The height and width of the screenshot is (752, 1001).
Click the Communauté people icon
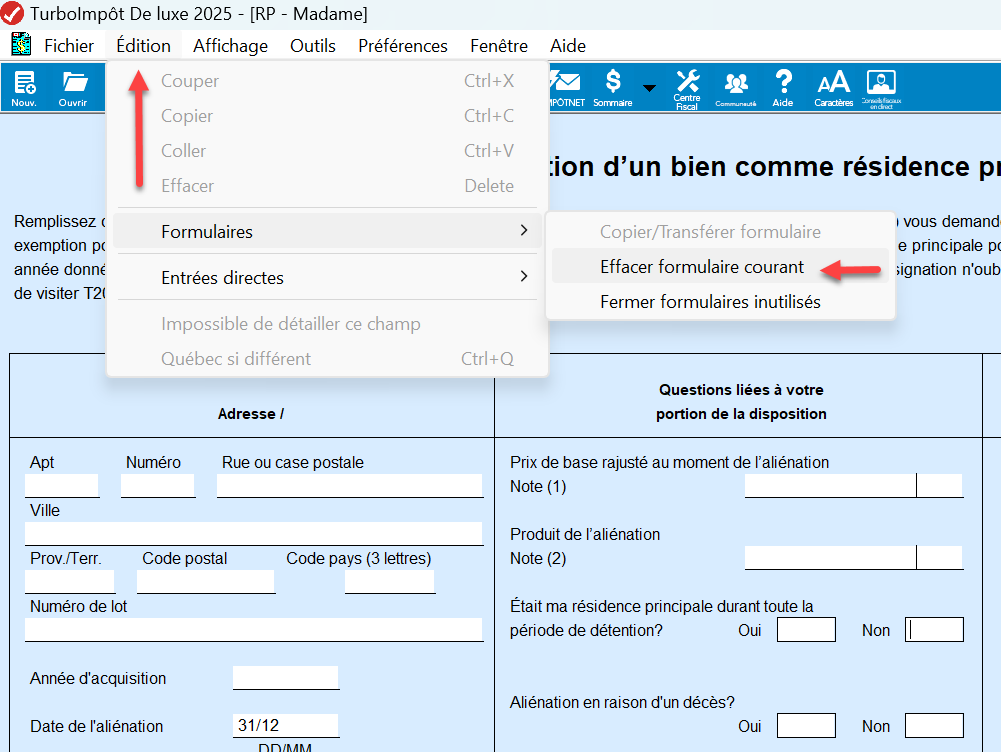[x=736, y=88]
